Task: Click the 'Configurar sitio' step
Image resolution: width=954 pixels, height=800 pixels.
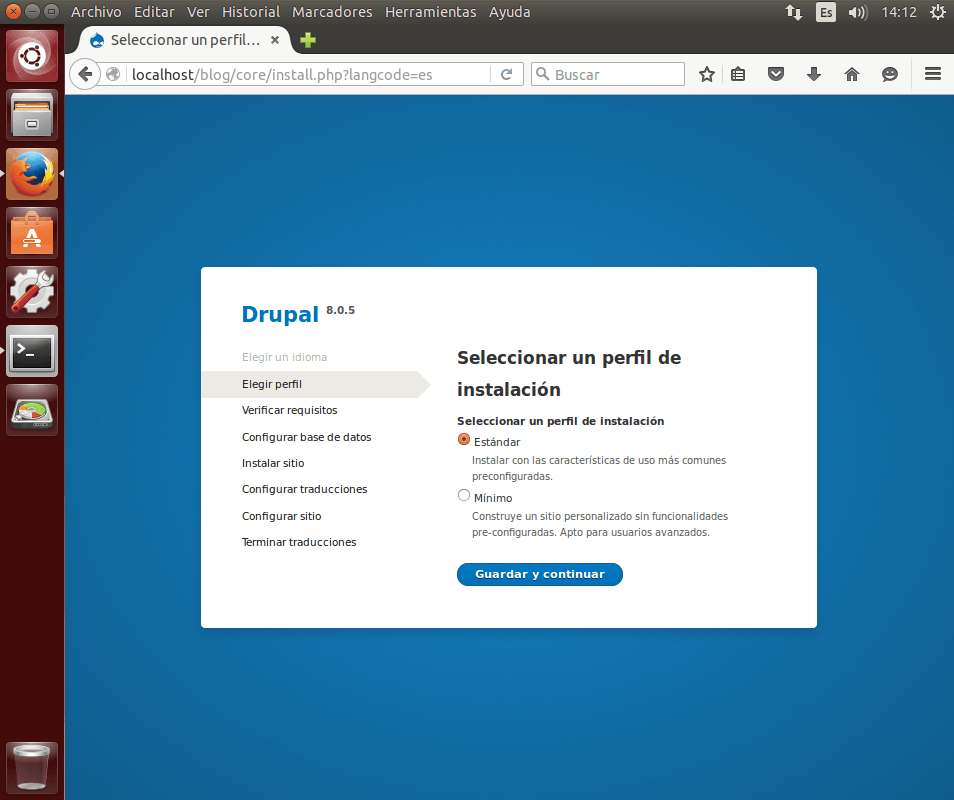Action: point(281,516)
